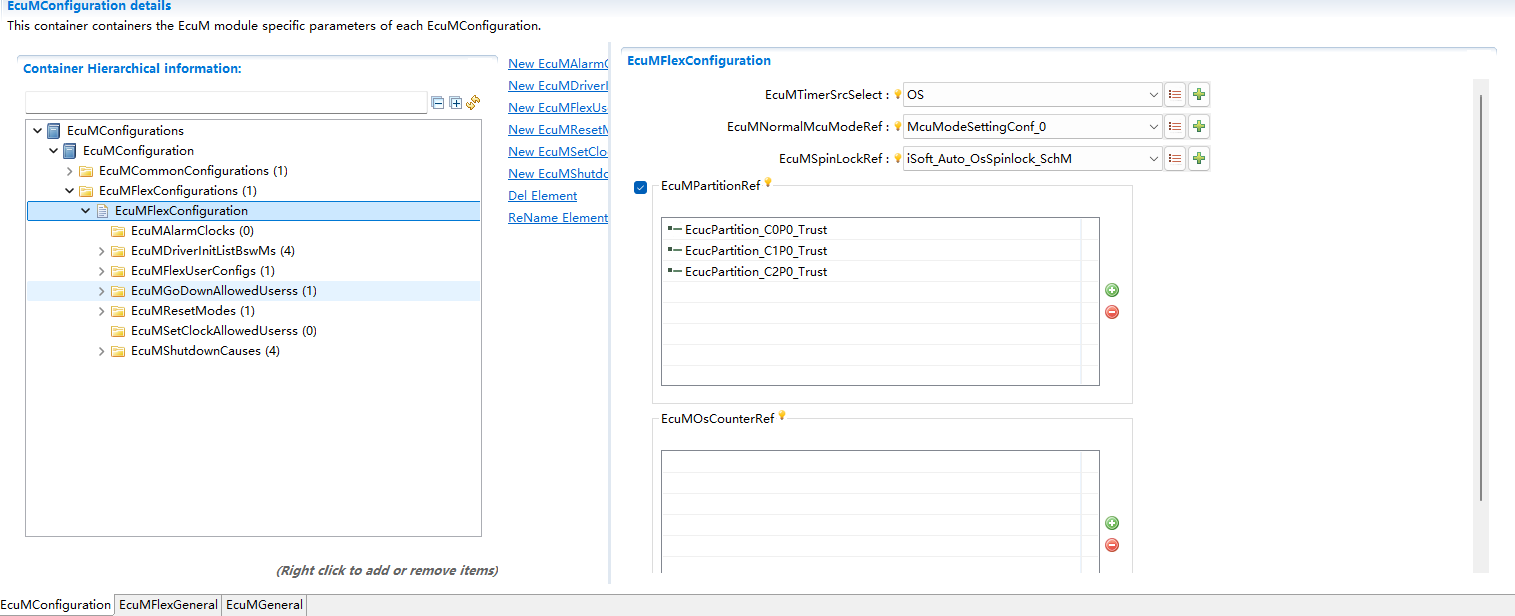Switch to the EcuMFlexGeneral tab
Screen dimensions: 1515x616
click(x=168, y=605)
